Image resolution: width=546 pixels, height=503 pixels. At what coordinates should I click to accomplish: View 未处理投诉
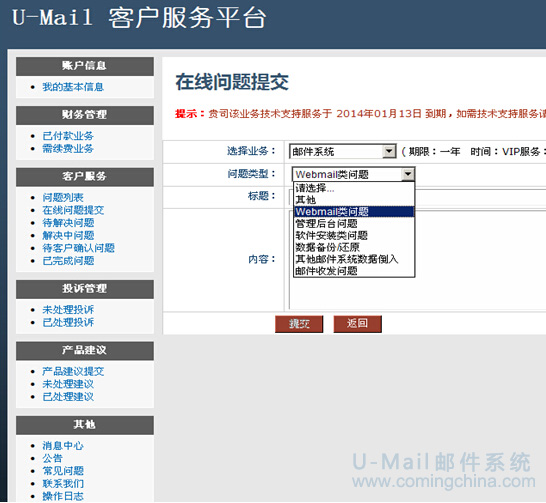tap(68, 309)
